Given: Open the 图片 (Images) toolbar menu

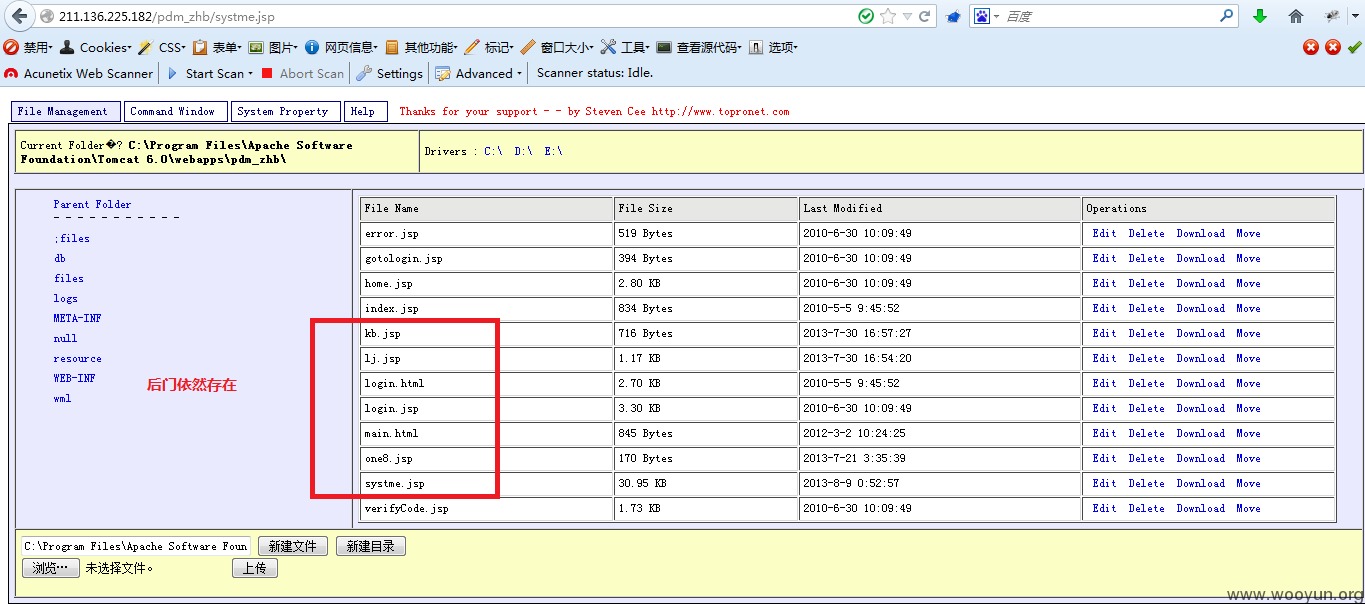Looking at the screenshot, I should (274, 47).
